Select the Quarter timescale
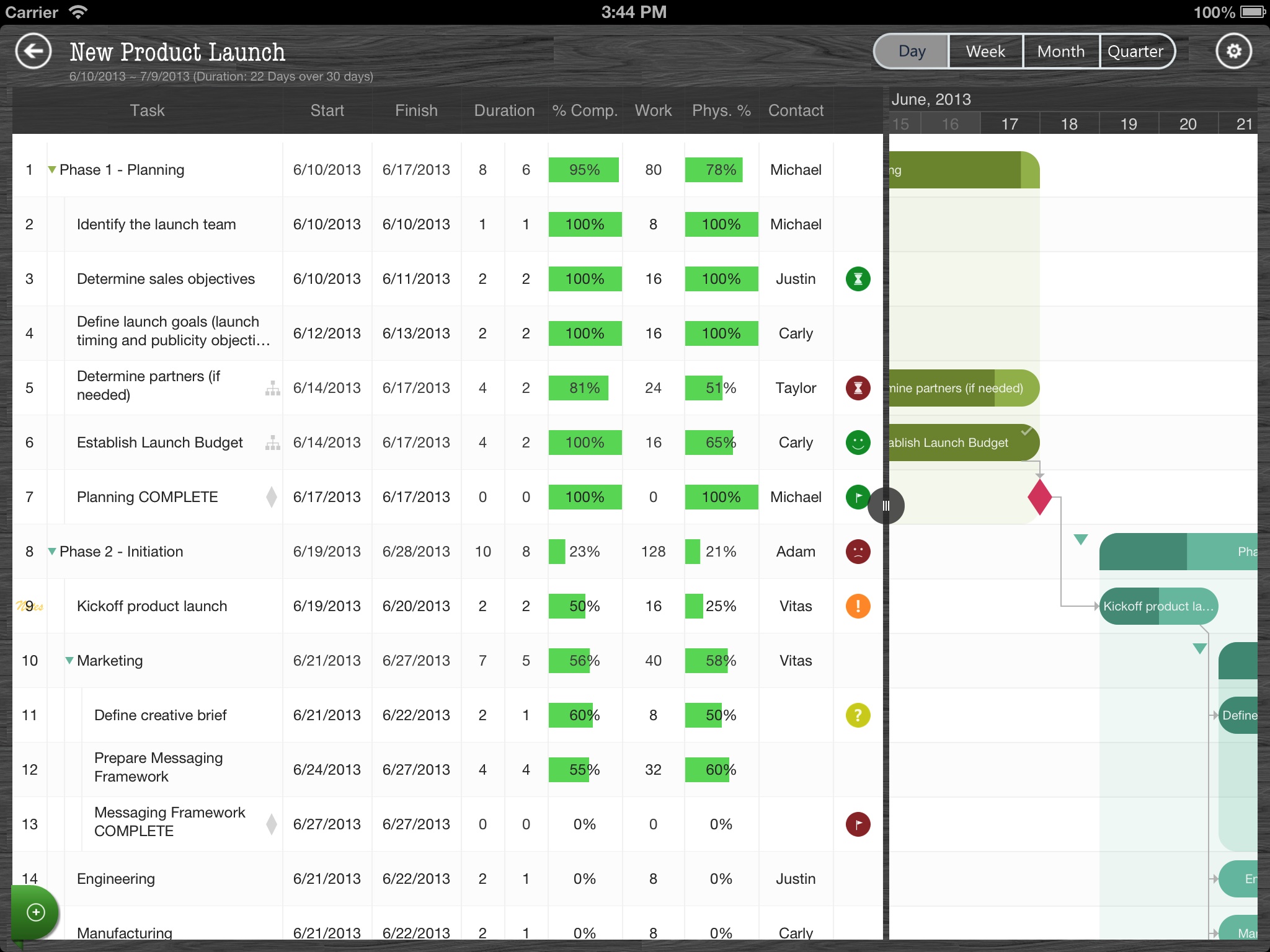Image resolution: width=1270 pixels, height=952 pixels. click(1135, 51)
